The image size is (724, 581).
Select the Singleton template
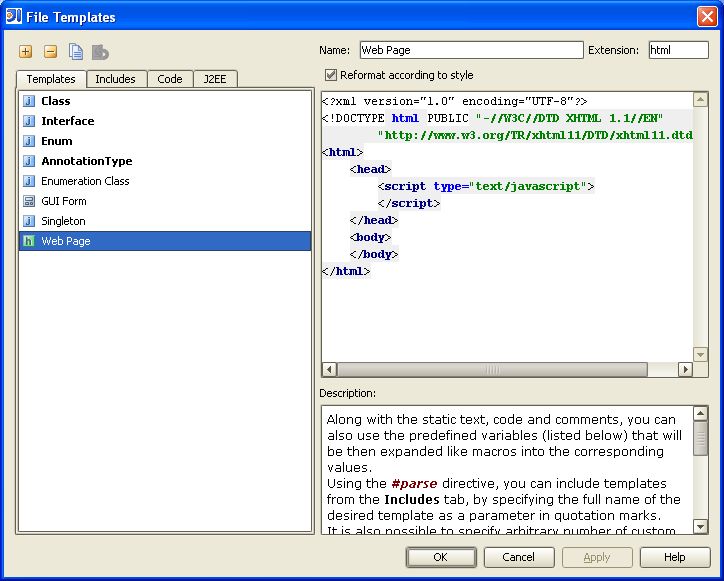pyautogui.click(x=165, y=221)
